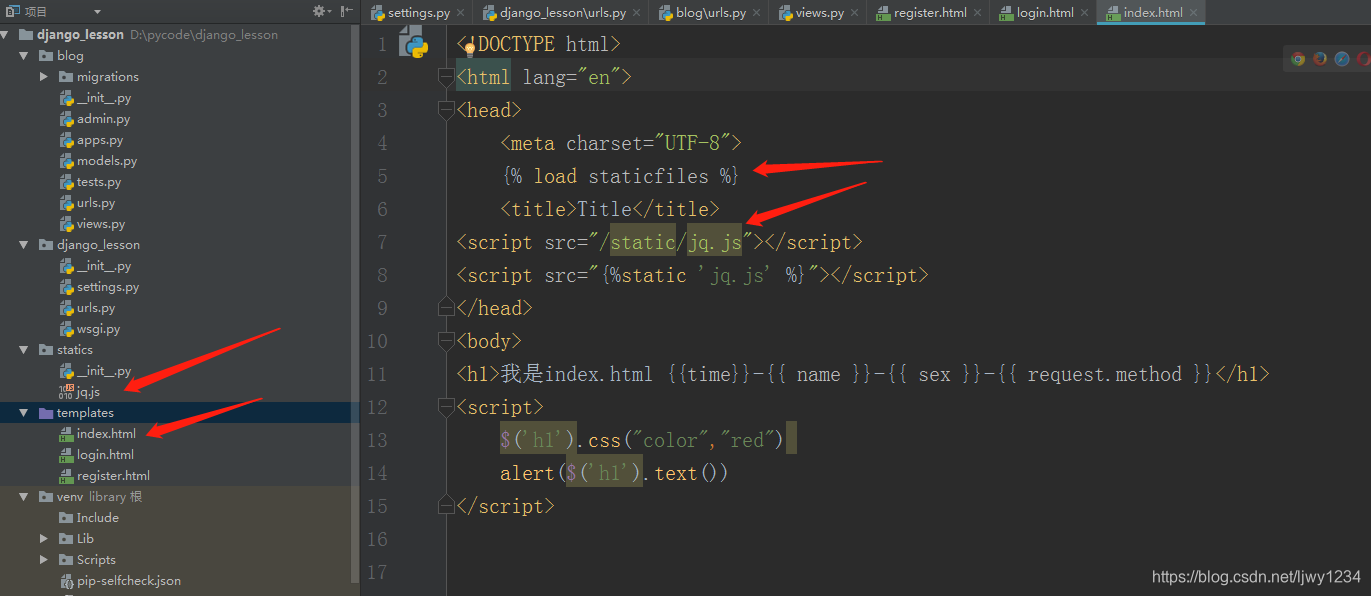Click the '<title>Title</title>' code line
1371x596 pixels.
(610, 209)
